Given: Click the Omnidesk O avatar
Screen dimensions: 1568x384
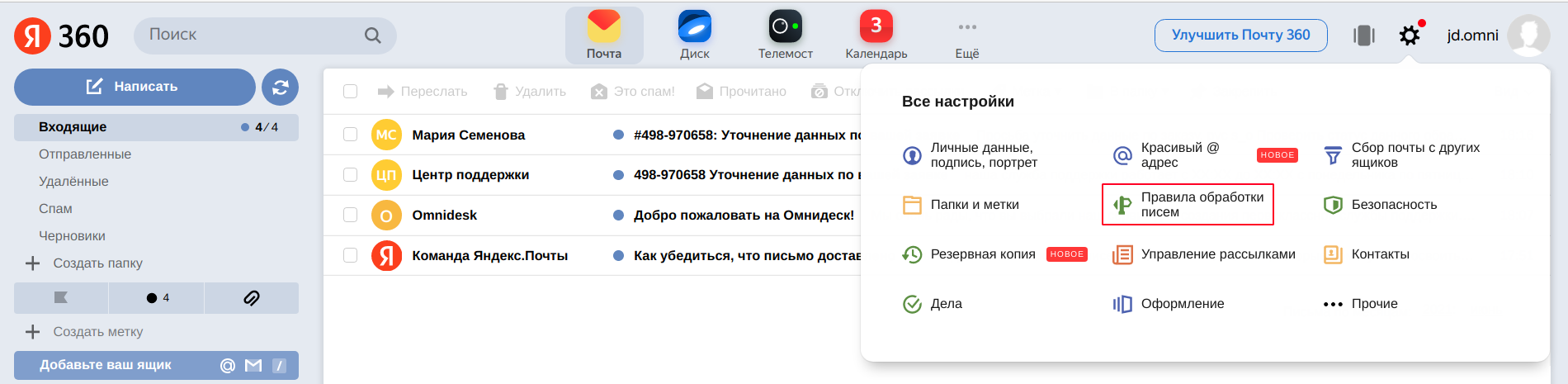Looking at the screenshot, I should (x=386, y=216).
